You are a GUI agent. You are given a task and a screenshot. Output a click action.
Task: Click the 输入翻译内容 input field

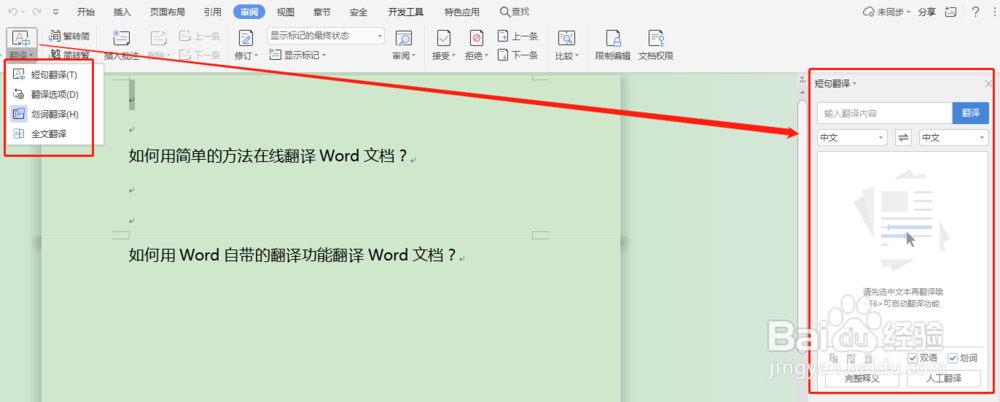(885, 113)
